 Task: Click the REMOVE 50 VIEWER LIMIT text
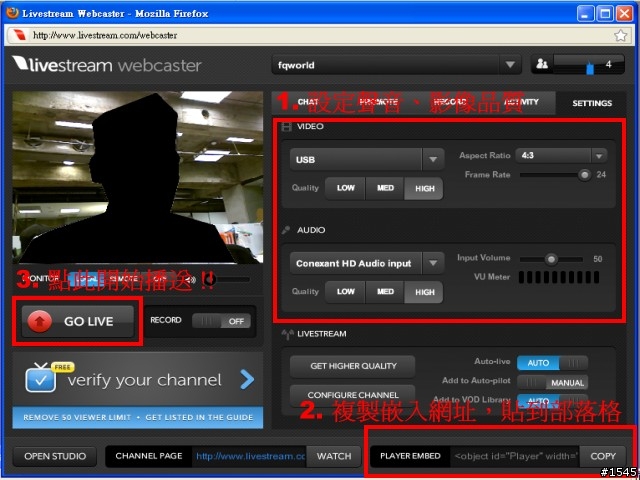pos(77,417)
